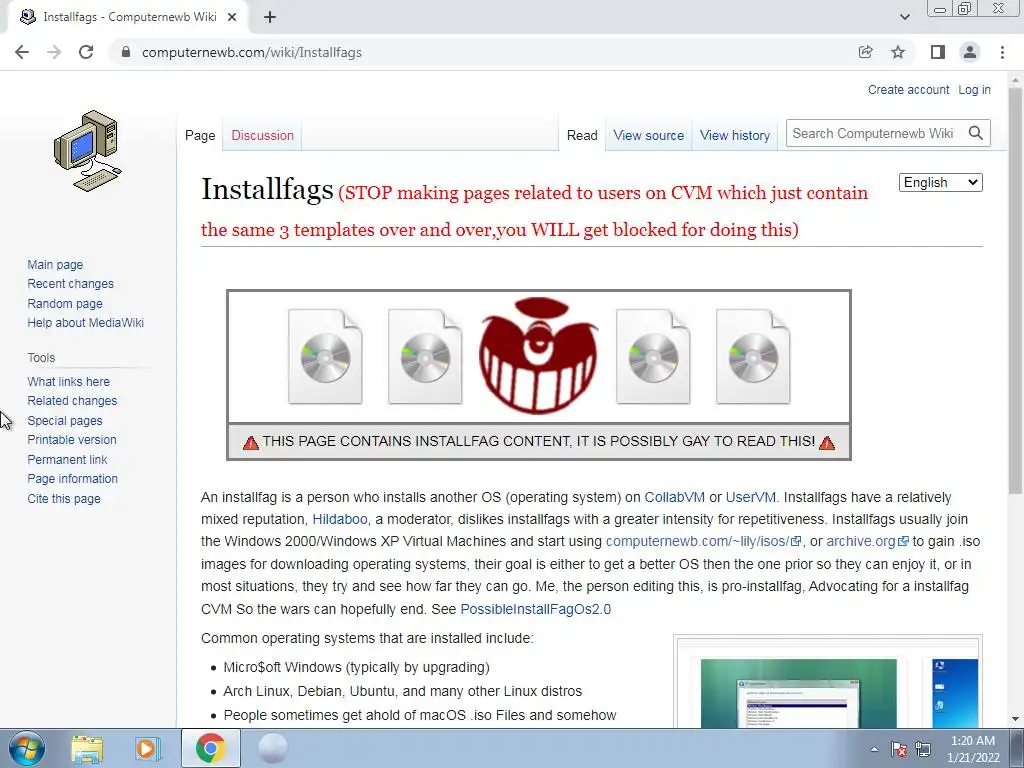Open Printable version link
1024x768 pixels.
pyautogui.click(x=72, y=440)
